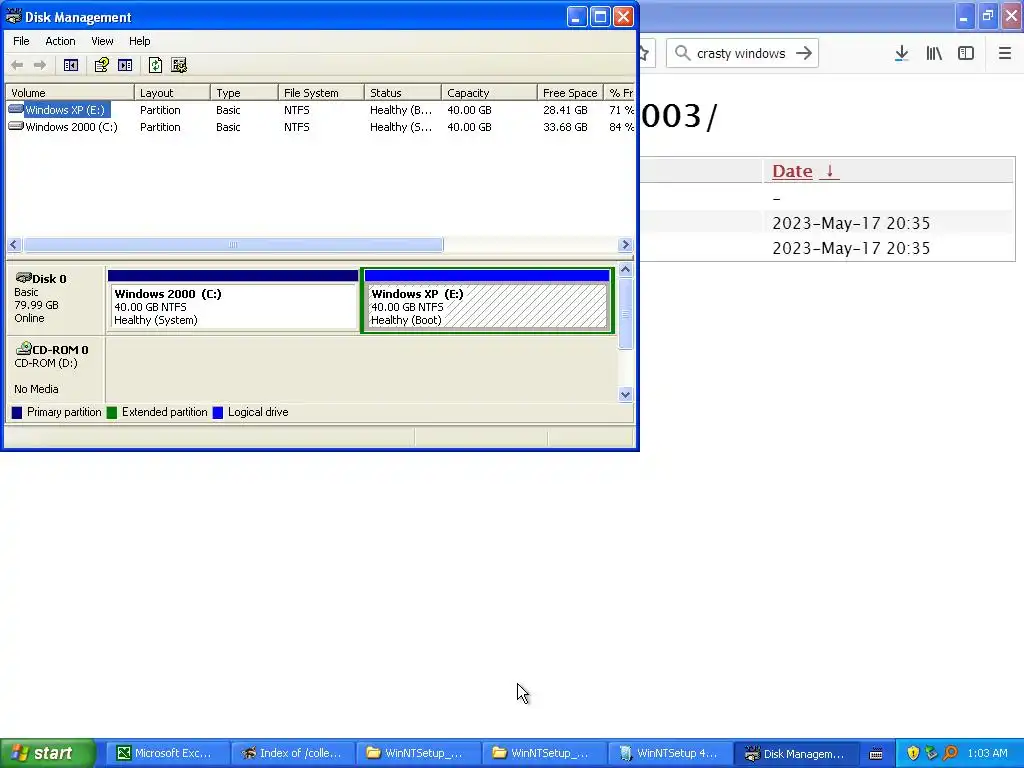
Task: Click the volume list scroll left arrow
Action: tap(14, 245)
